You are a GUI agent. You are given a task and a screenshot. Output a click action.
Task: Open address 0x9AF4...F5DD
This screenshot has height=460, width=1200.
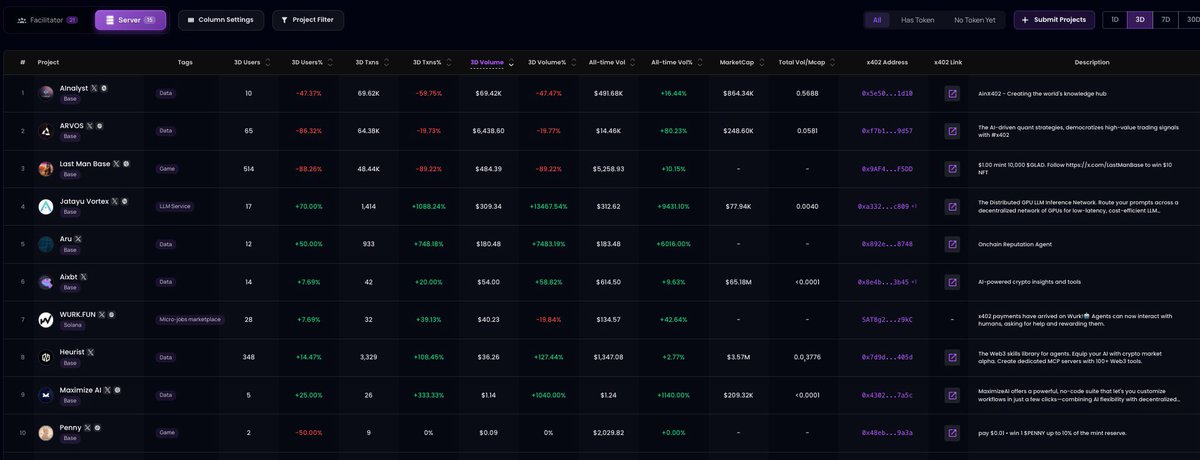887,169
